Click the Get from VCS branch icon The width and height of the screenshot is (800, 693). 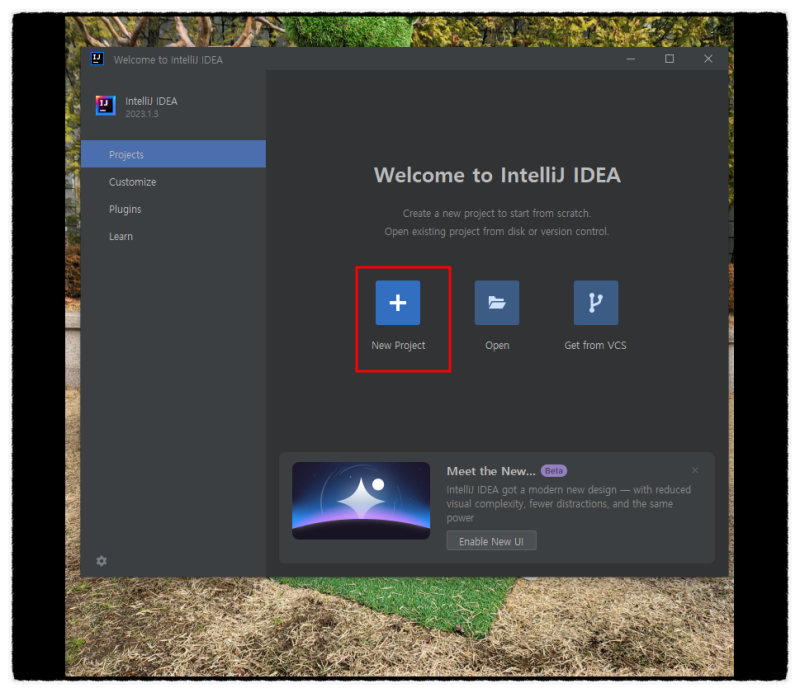point(595,302)
